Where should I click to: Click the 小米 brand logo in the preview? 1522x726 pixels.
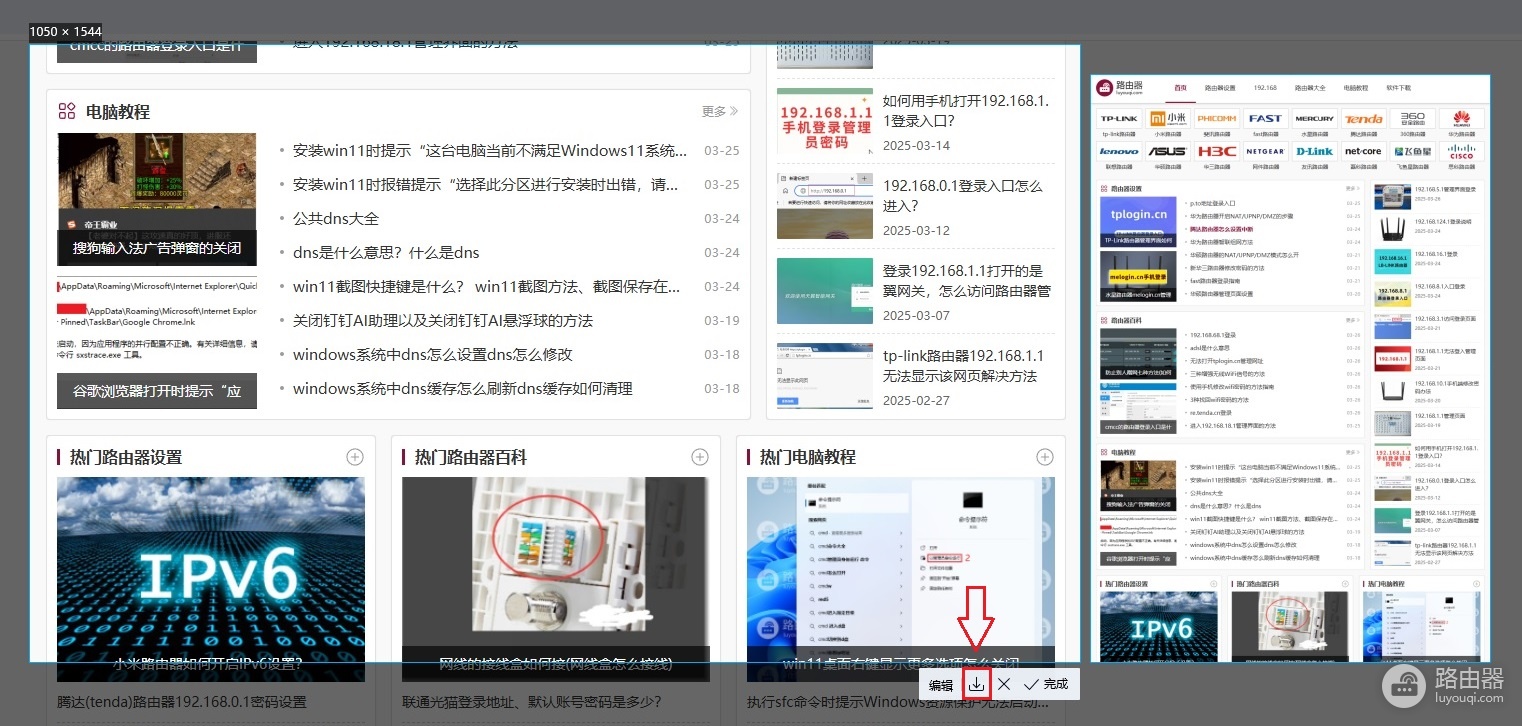pyautogui.click(x=1168, y=118)
